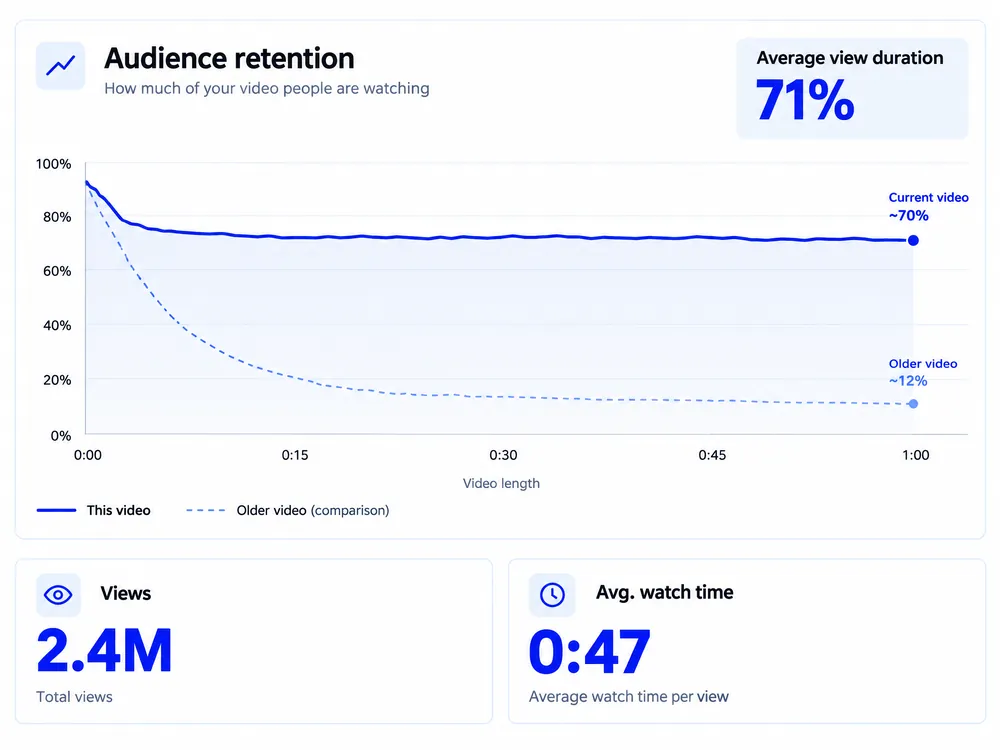Toggle the This video legend entry
The image size is (1000, 750).
94,510
